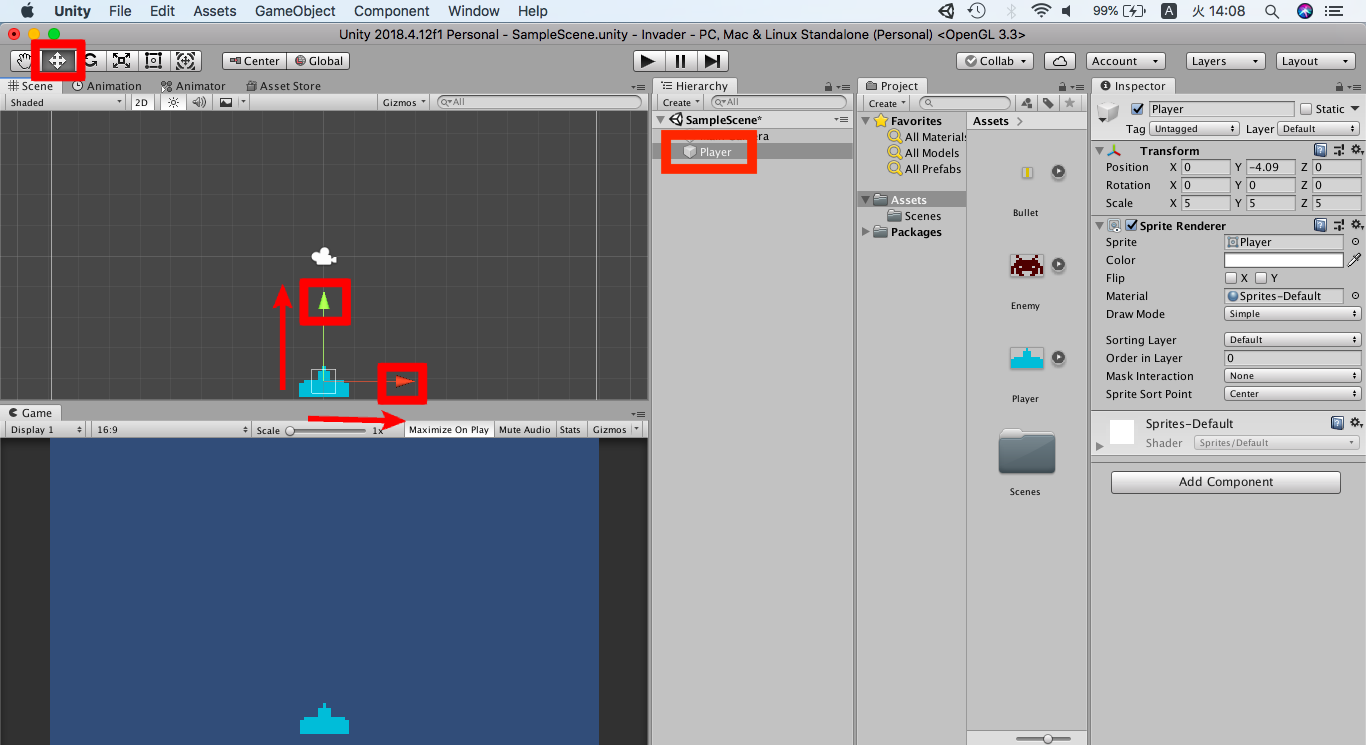
Task: Click search by label icon in Project
Action: (1048, 103)
